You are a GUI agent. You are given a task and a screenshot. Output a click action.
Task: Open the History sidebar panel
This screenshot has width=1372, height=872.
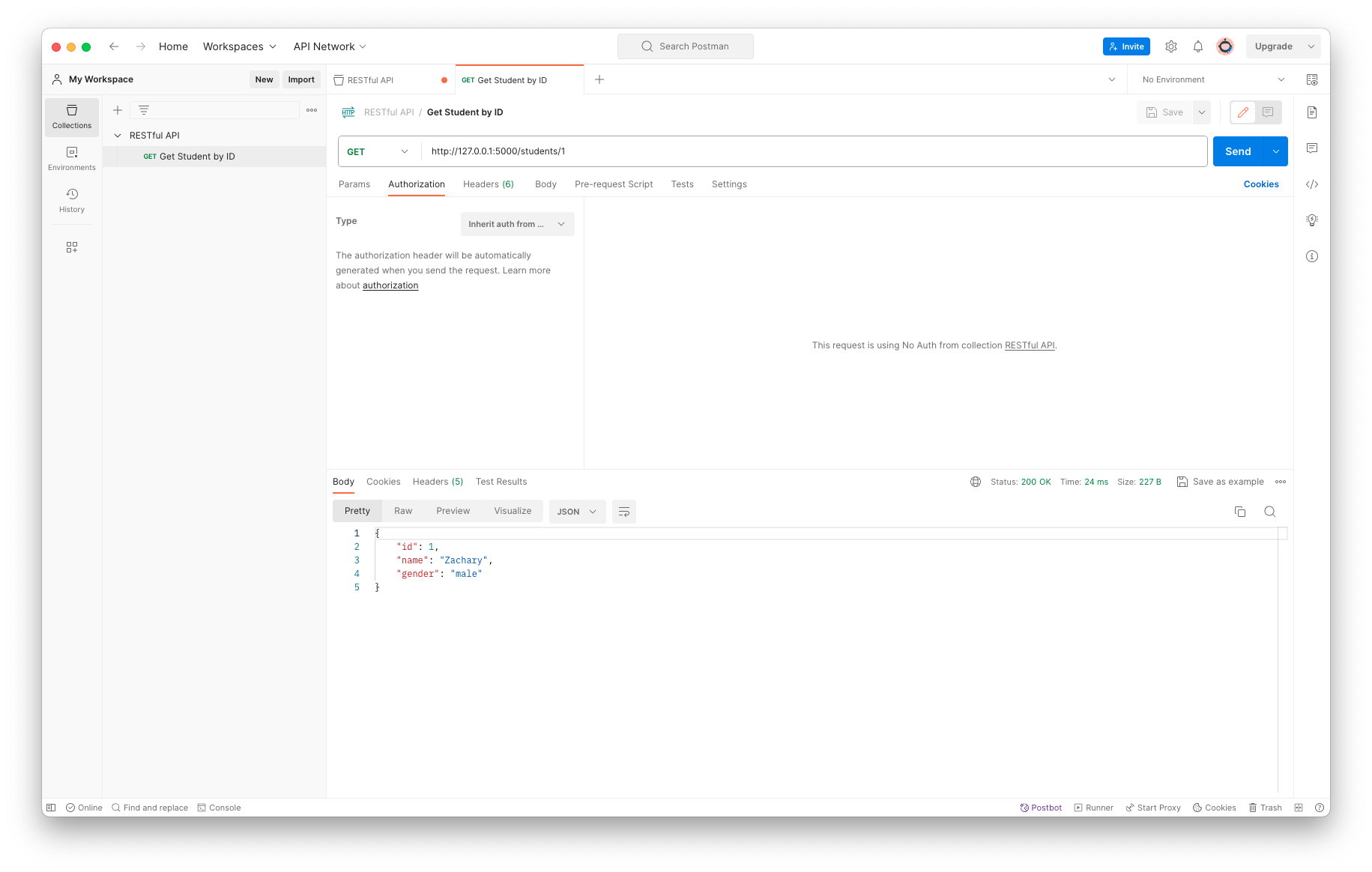coord(72,201)
